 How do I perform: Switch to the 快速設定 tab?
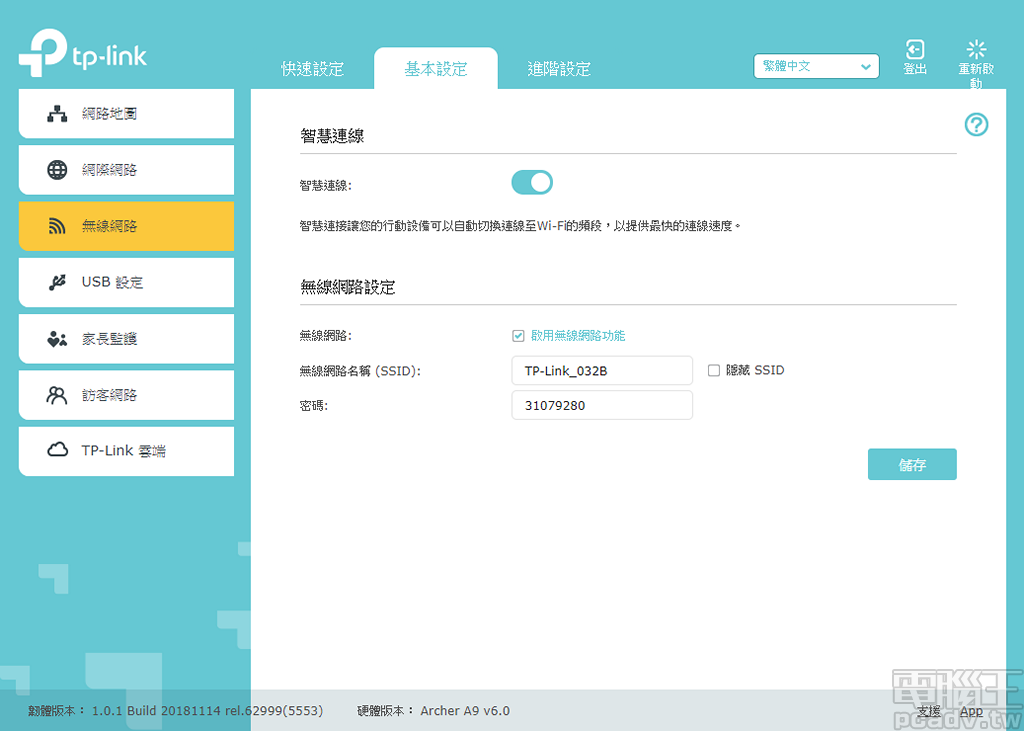pyautogui.click(x=312, y=69)
